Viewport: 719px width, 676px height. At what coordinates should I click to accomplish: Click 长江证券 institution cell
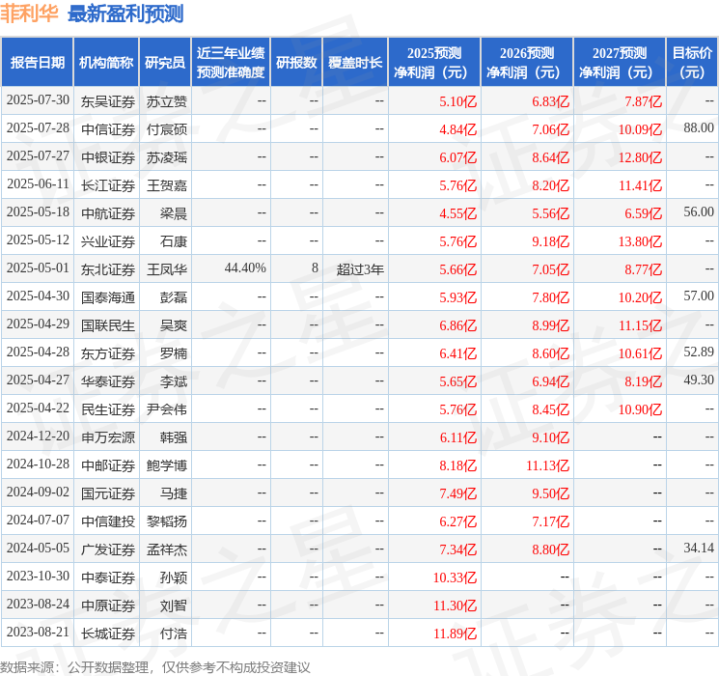pos(108,185)
